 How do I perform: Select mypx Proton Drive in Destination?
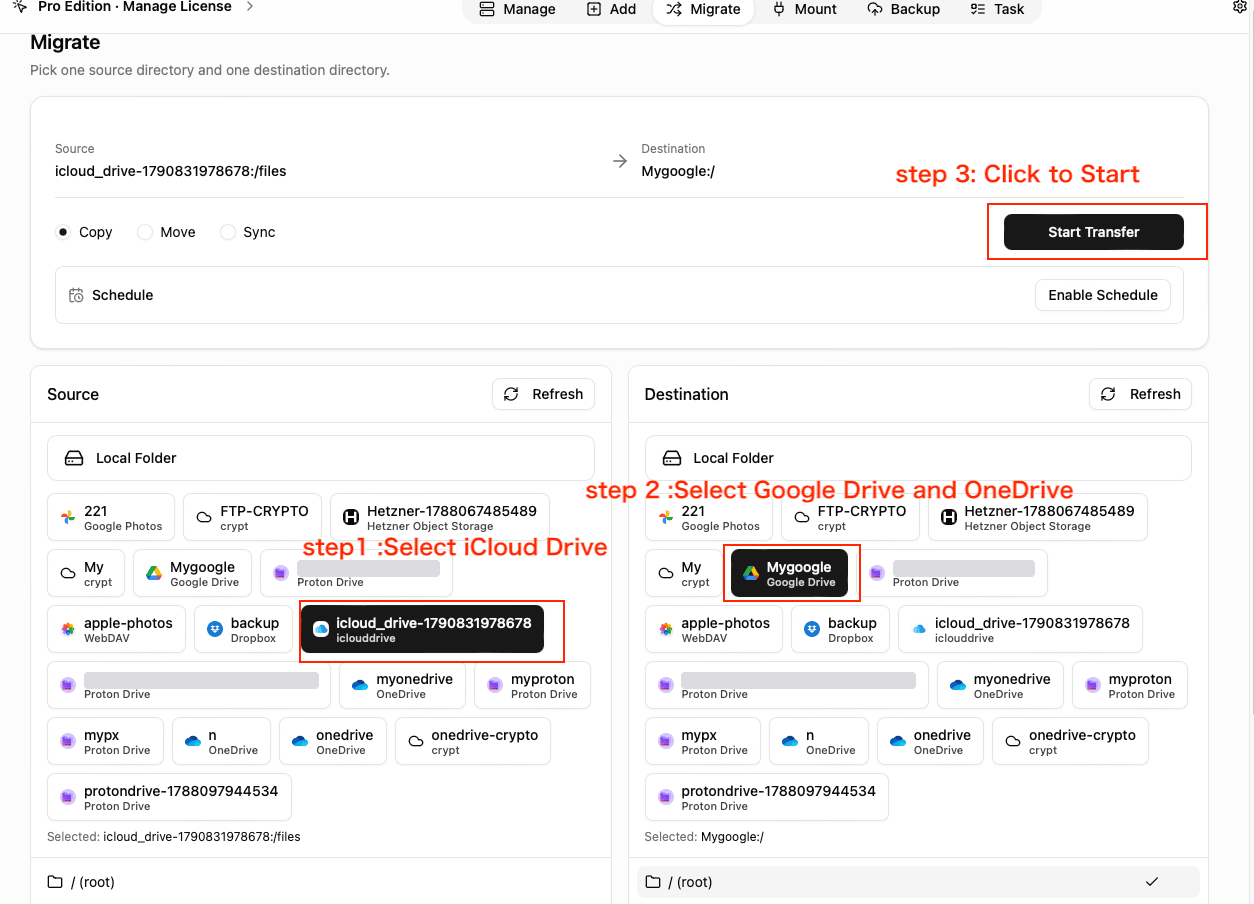click(703, 741)
